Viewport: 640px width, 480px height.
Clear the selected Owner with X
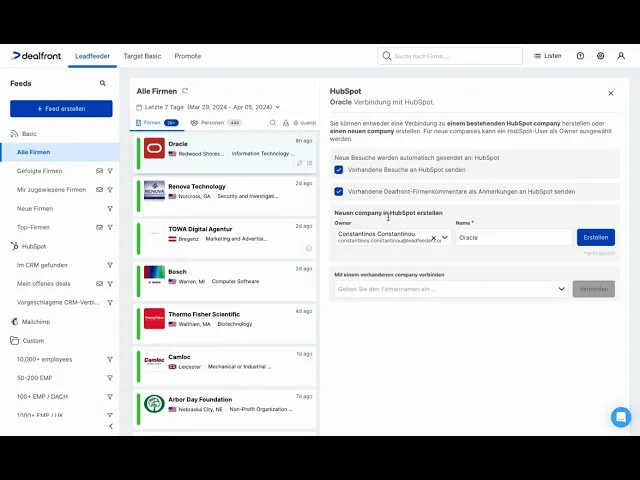click(x=433, y=238)
